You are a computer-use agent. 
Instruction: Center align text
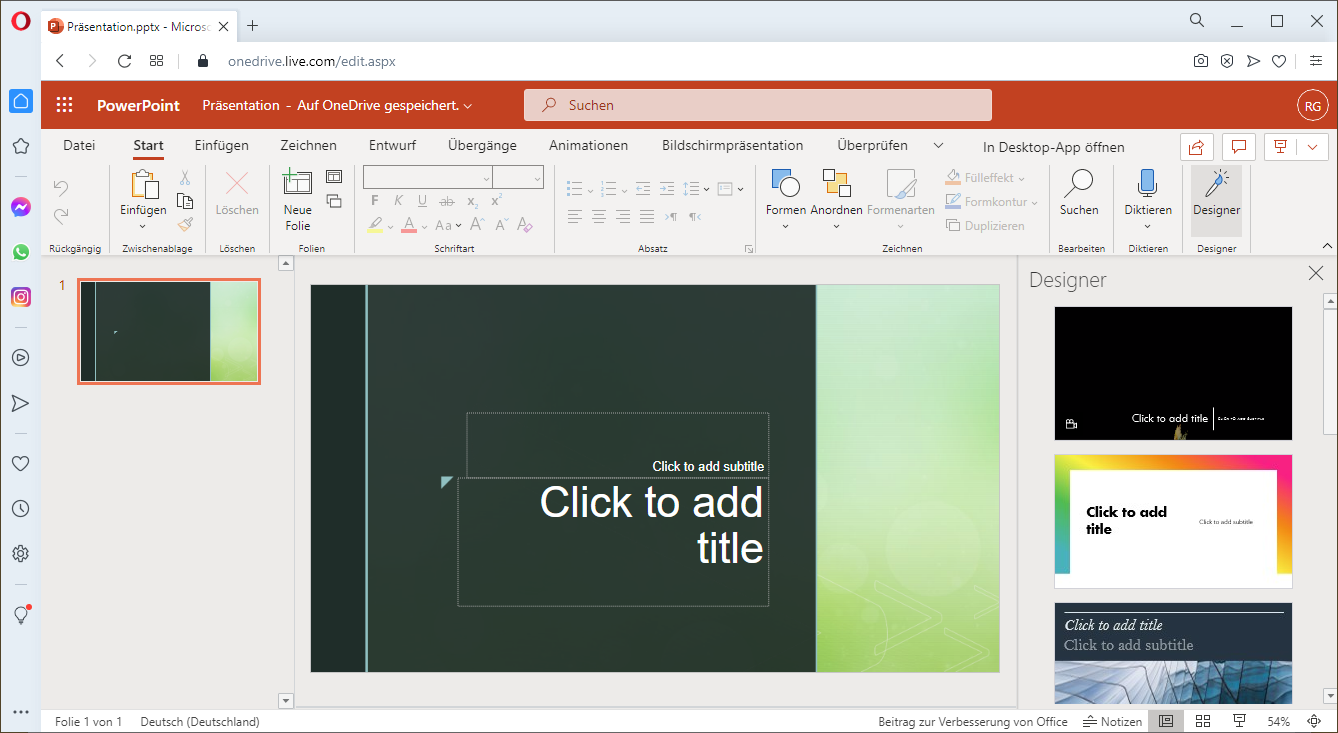coord(599,217)
